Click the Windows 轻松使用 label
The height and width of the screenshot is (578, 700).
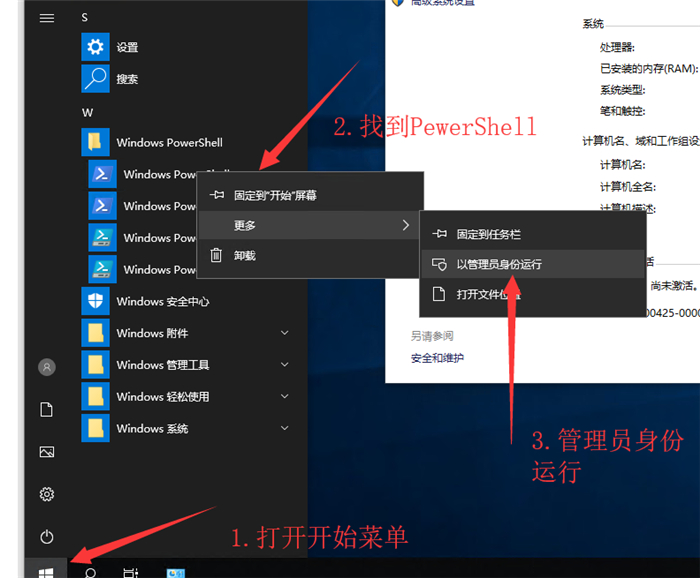163,396
